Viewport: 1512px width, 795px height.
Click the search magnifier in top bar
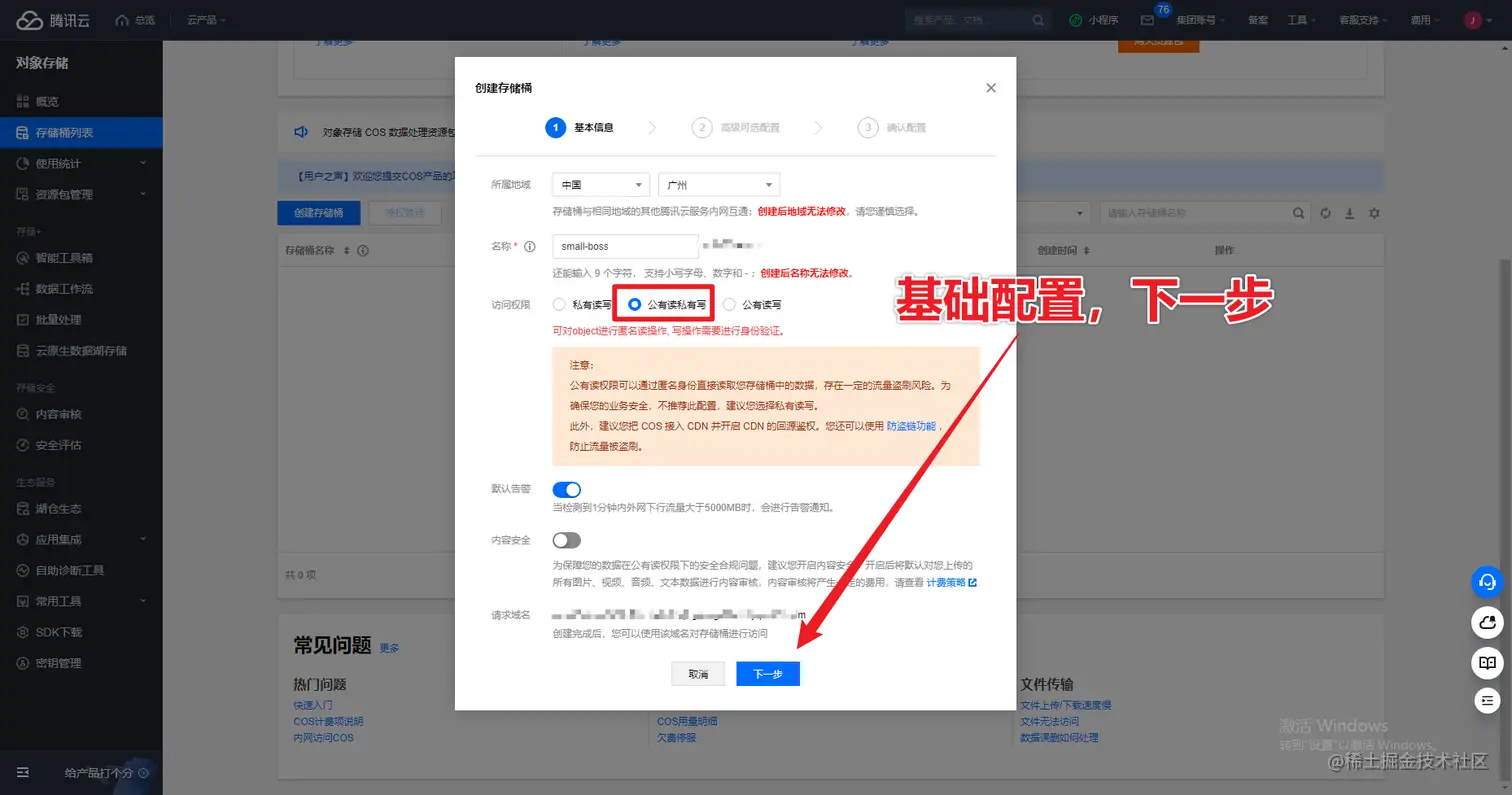1039,20
